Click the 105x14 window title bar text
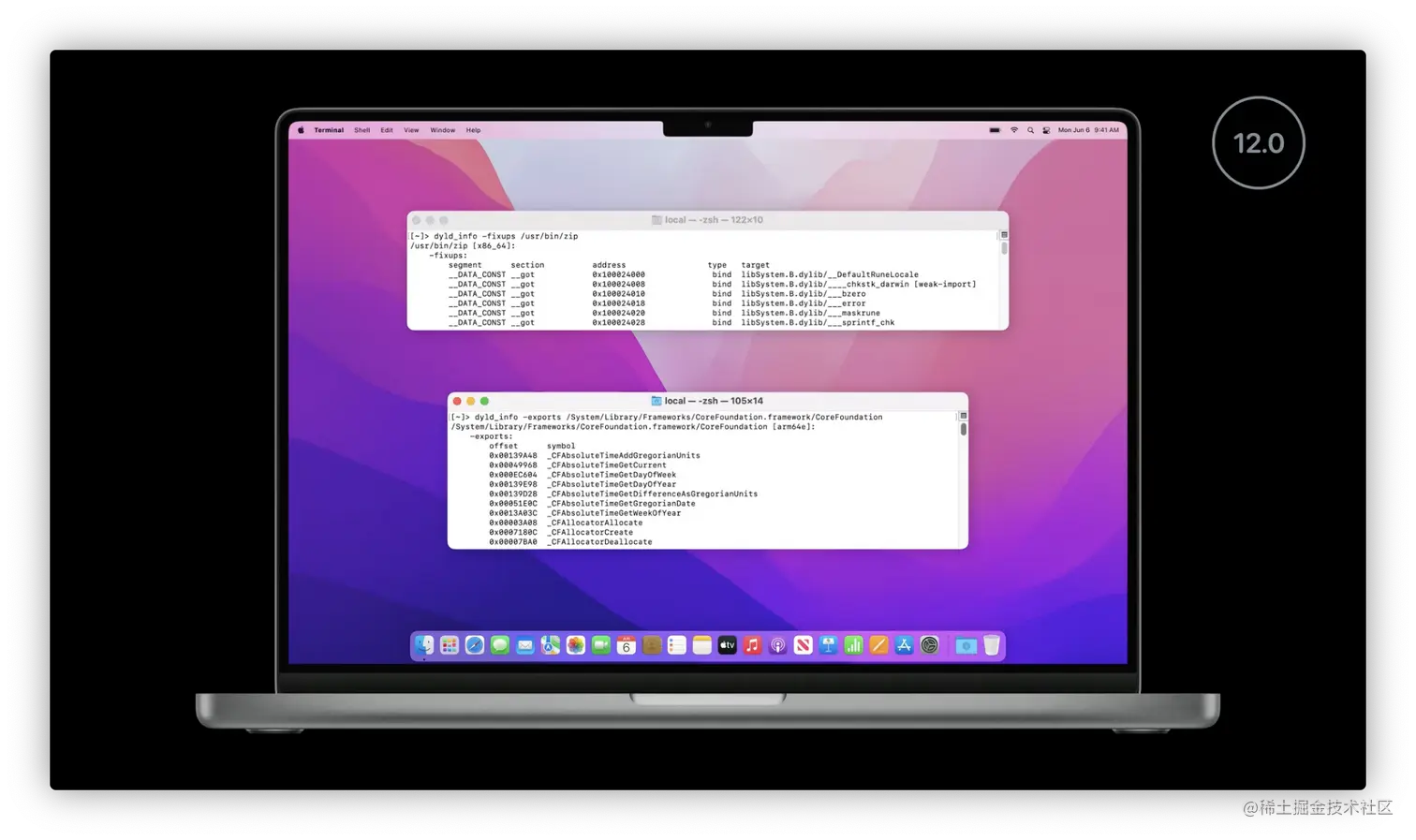 tap(714, 401)
